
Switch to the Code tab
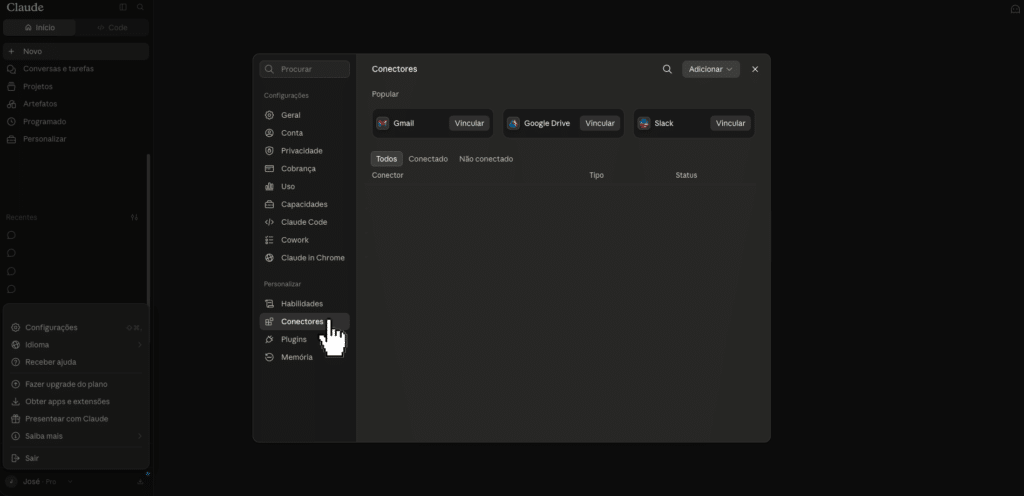click(112, 27)
